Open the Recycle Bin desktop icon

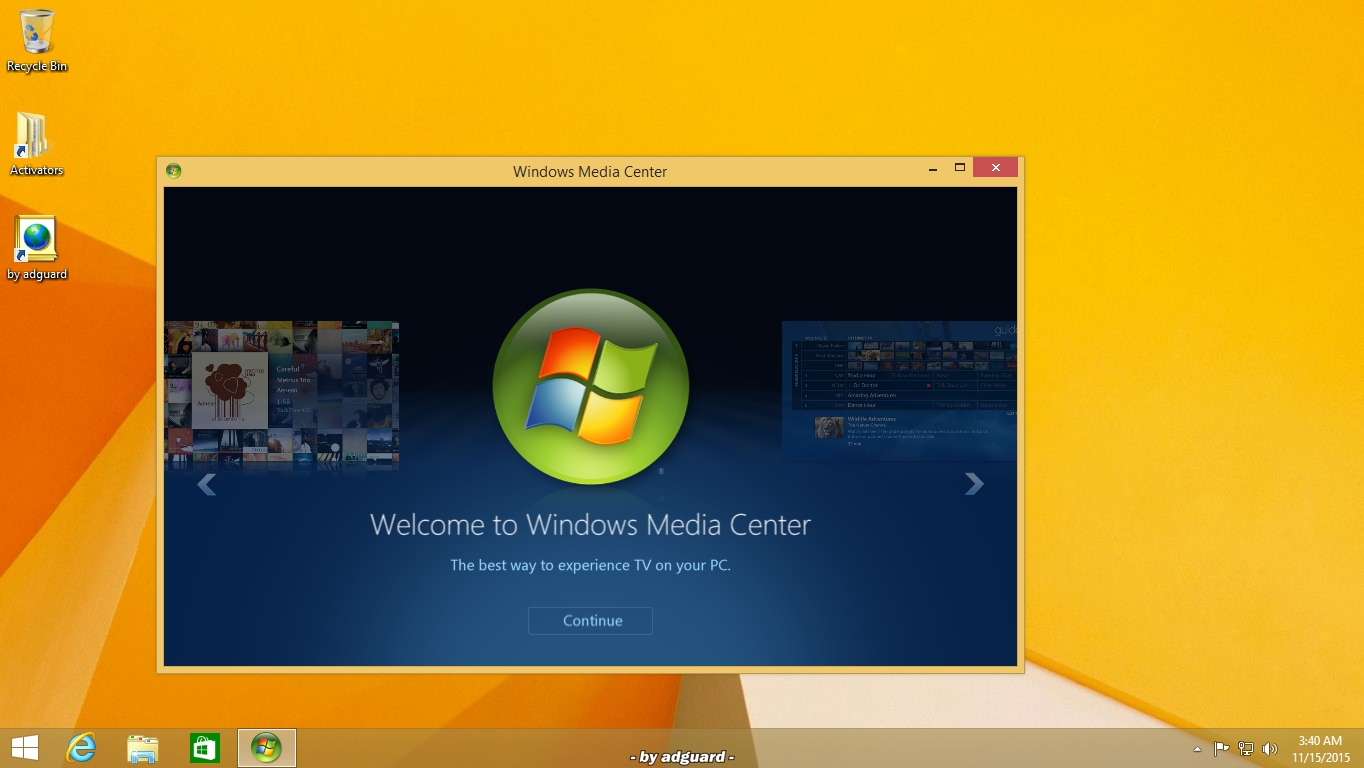click(x=37, y=41)
